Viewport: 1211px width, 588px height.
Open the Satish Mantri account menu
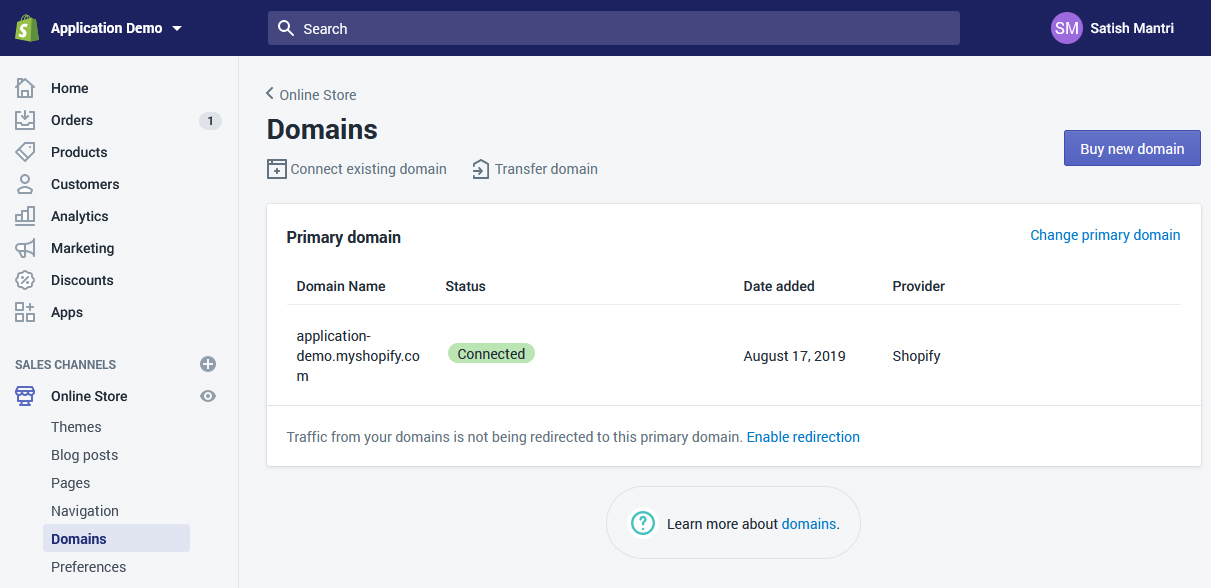1113,28
